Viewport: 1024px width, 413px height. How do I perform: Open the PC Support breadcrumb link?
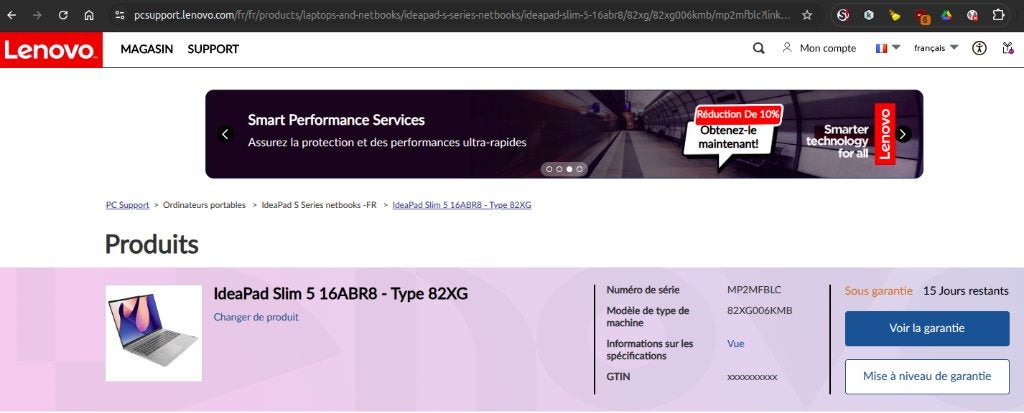click(x=127, y=205)
